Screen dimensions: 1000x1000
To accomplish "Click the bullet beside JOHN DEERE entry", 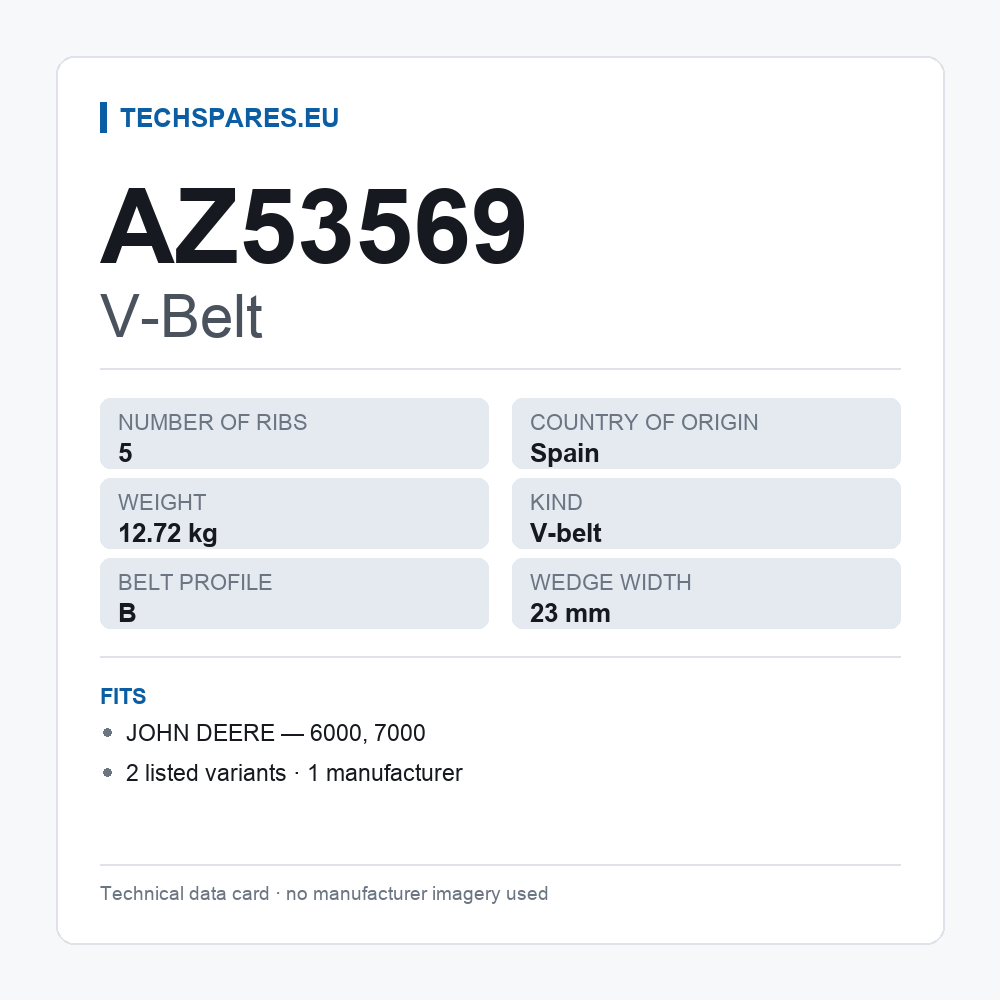I will click(107, 733).
